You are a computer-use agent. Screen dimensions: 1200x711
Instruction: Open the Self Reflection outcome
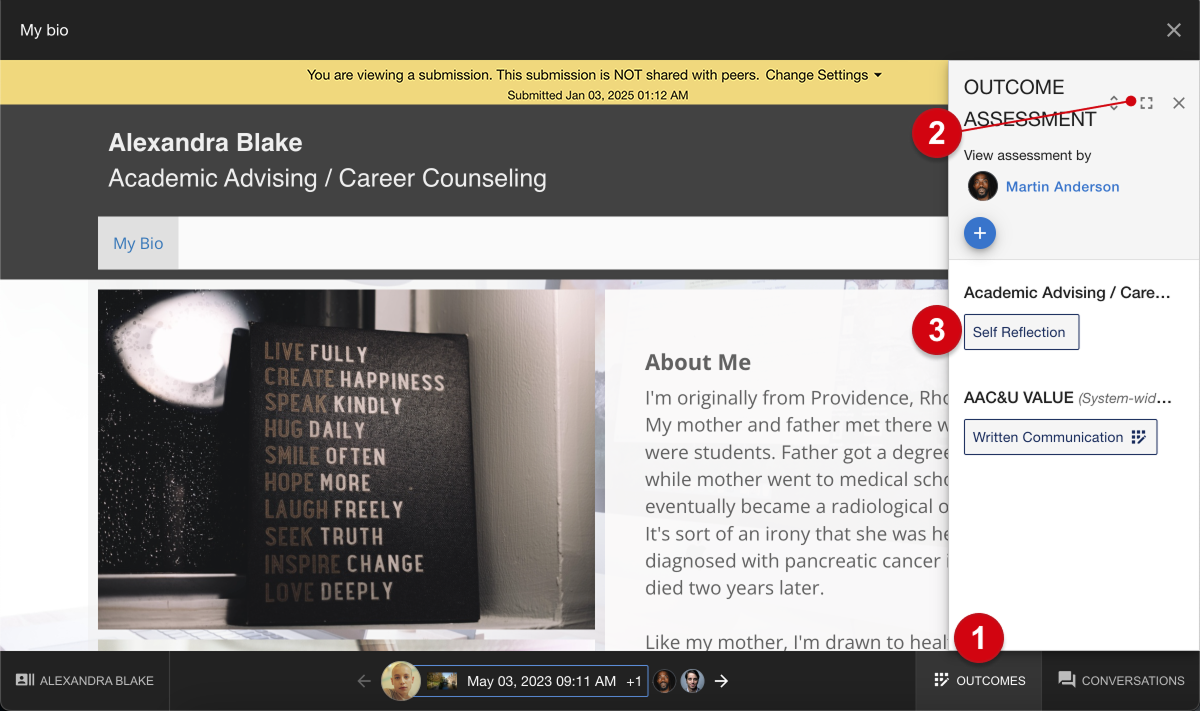pos(1021,332)
